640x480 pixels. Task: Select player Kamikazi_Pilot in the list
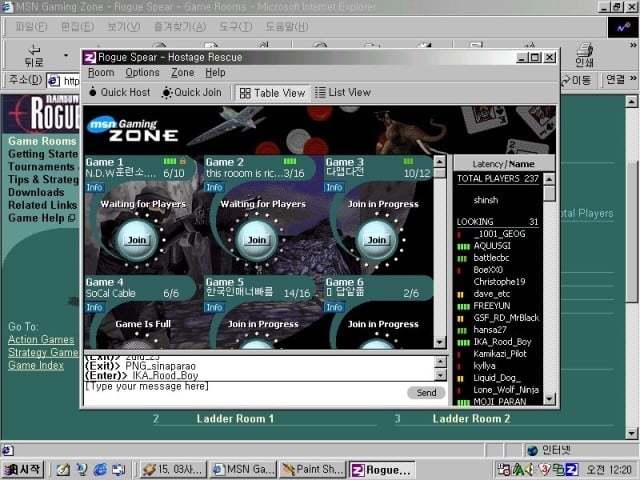click(500, 354)
